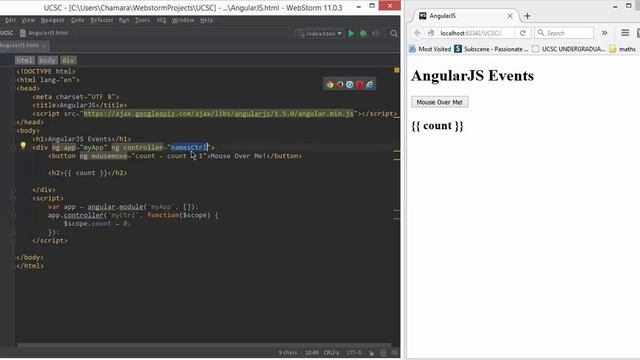Close the AngularJS.html editor tab
Image resolution: width=640 pixels, height=360 pixels.
point(44,45)
